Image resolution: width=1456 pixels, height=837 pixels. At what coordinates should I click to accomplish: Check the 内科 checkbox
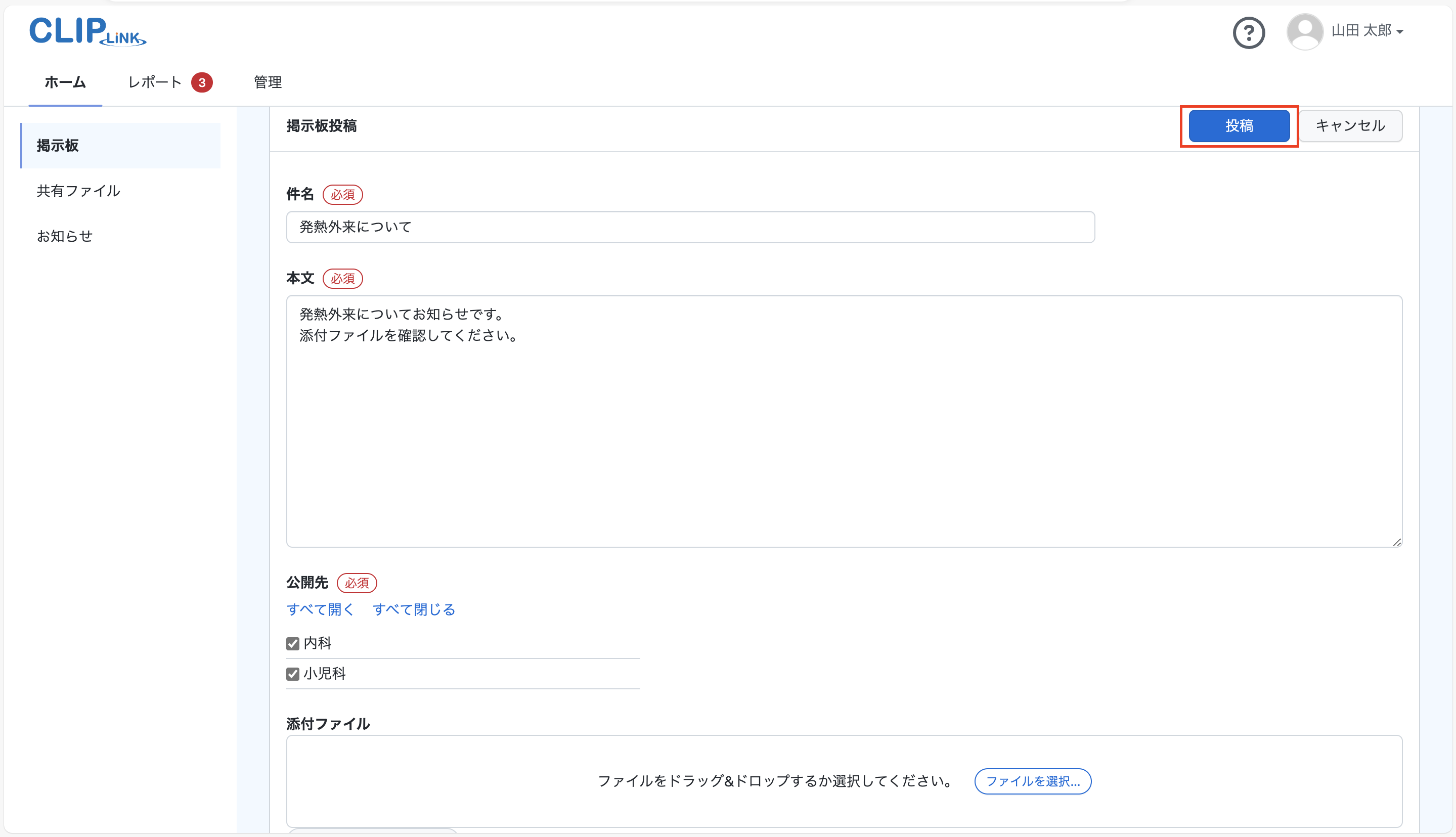[x=293, y=643]
